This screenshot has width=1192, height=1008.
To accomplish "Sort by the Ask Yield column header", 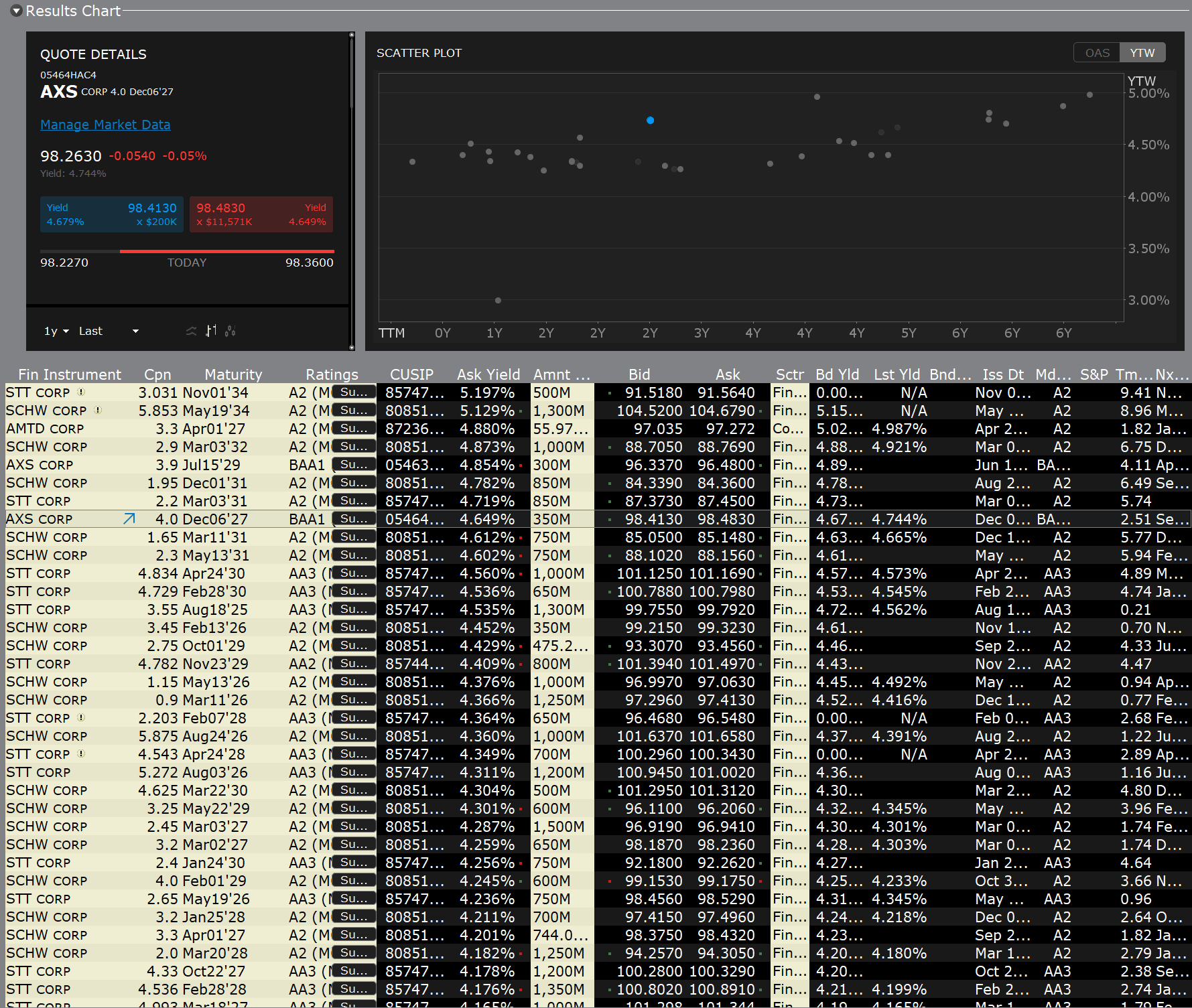I will (488, 374).
